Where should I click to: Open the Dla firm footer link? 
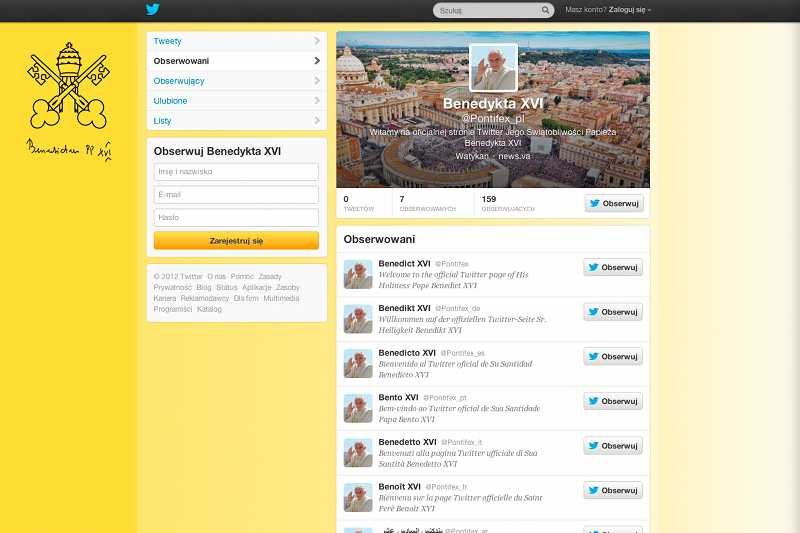coord(246,298)
